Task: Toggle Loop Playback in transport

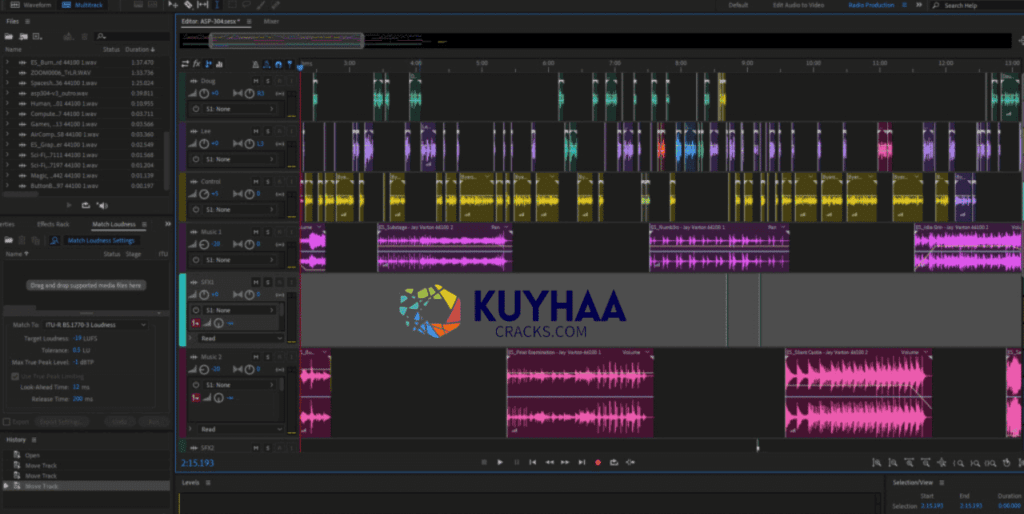Action: (x=614, y=462)
